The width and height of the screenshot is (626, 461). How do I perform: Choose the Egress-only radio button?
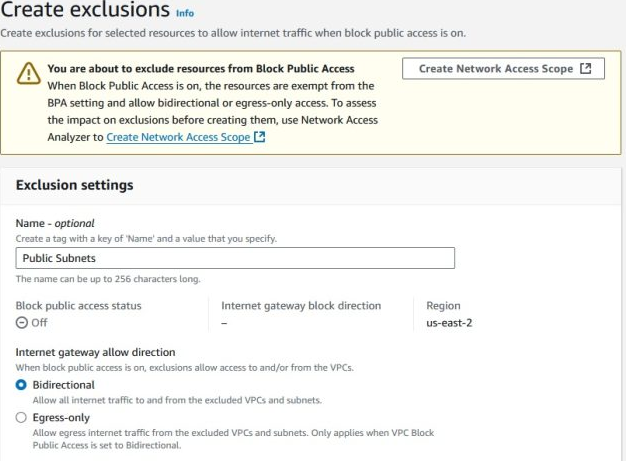click(x=22, y=417)
